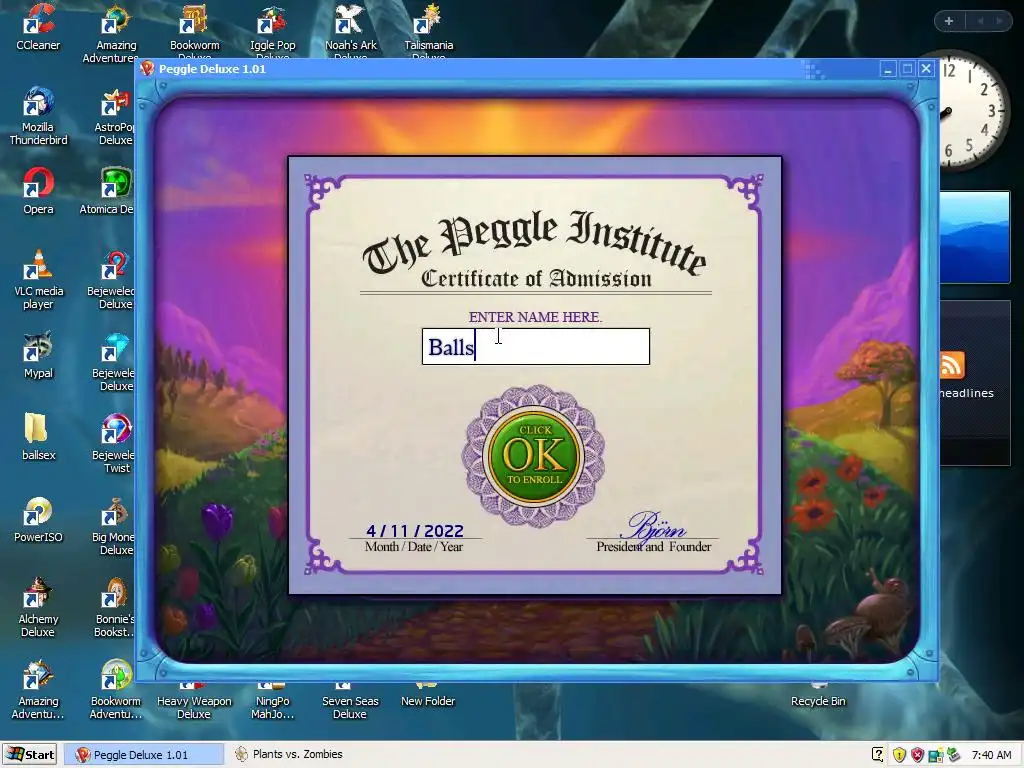
Task: Select the Heavy Weapon Deluxe desktop icon
Action: 194,701
